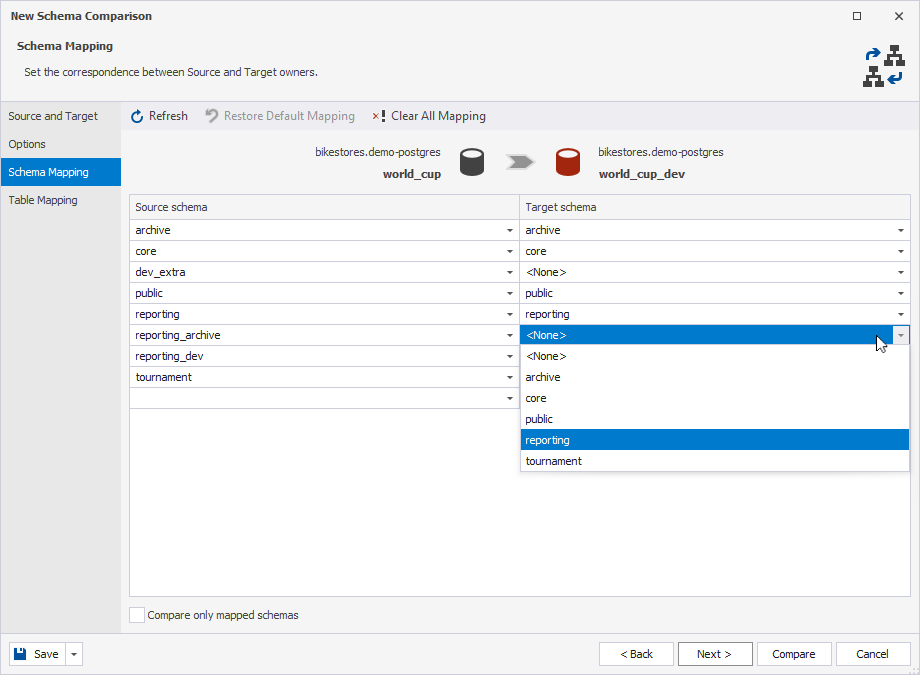Open source schema dropdown for archive

tap(510, 231)
